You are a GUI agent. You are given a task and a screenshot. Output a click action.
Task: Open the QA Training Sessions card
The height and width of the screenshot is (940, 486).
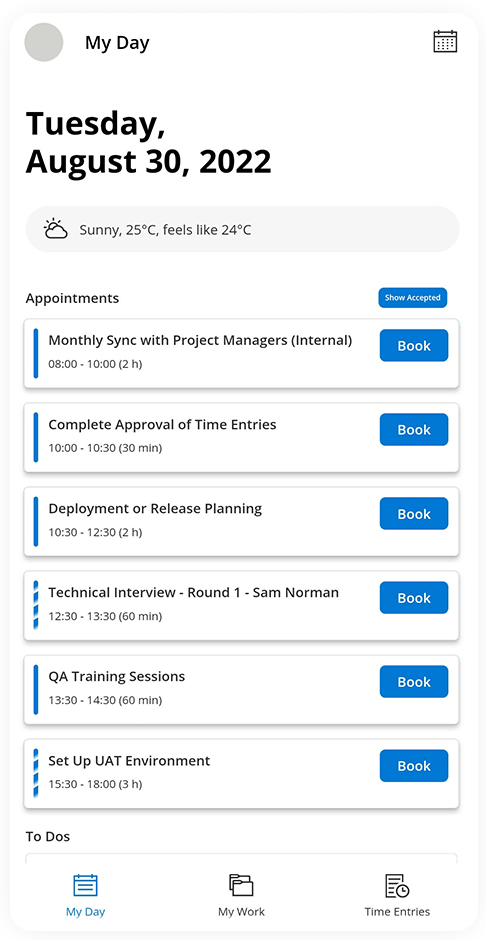click(x=242, y=689)
